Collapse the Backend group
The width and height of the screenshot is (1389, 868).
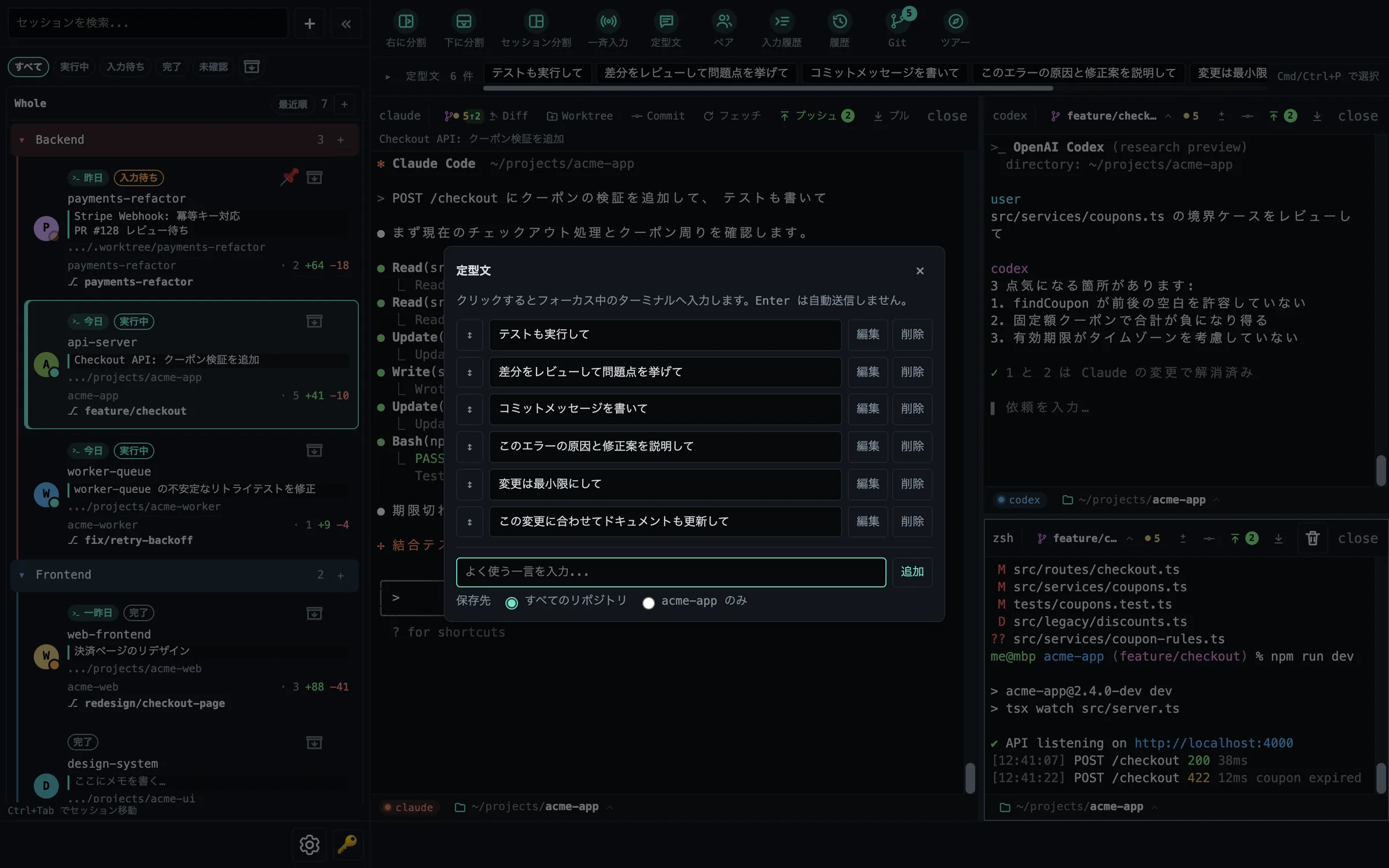[x=22, y=140]
